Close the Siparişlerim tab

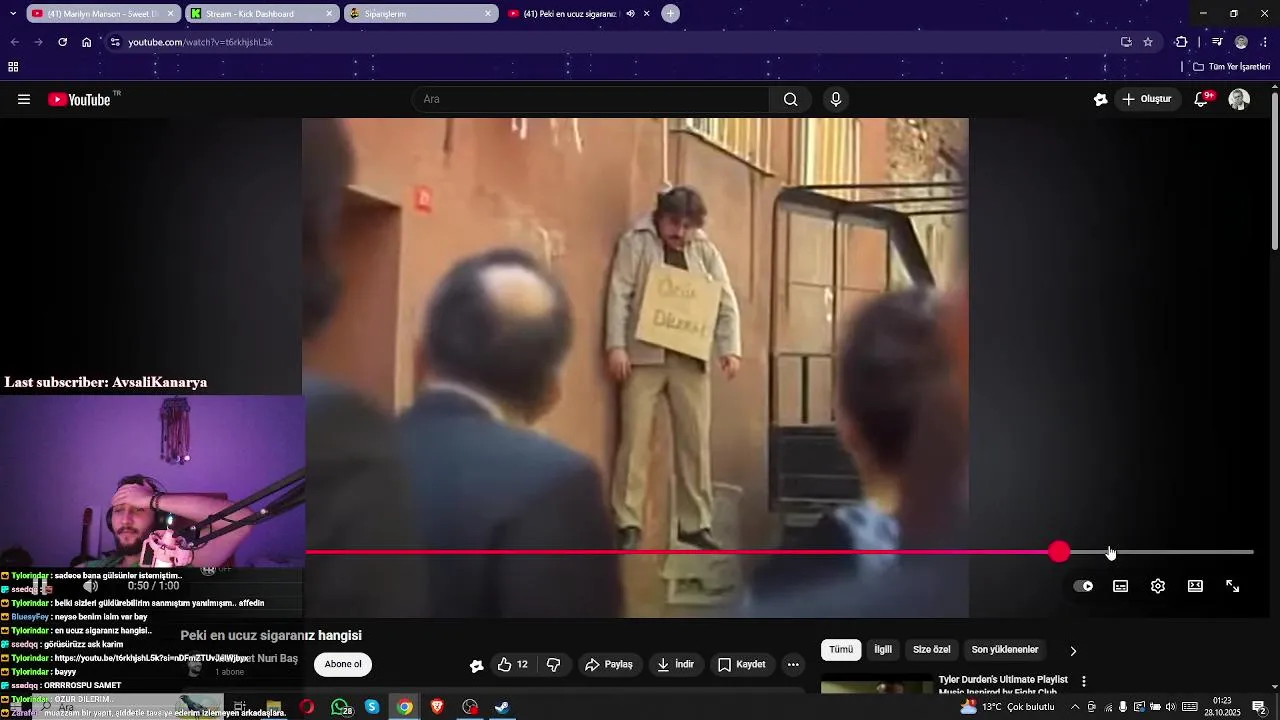click(488, 14)
